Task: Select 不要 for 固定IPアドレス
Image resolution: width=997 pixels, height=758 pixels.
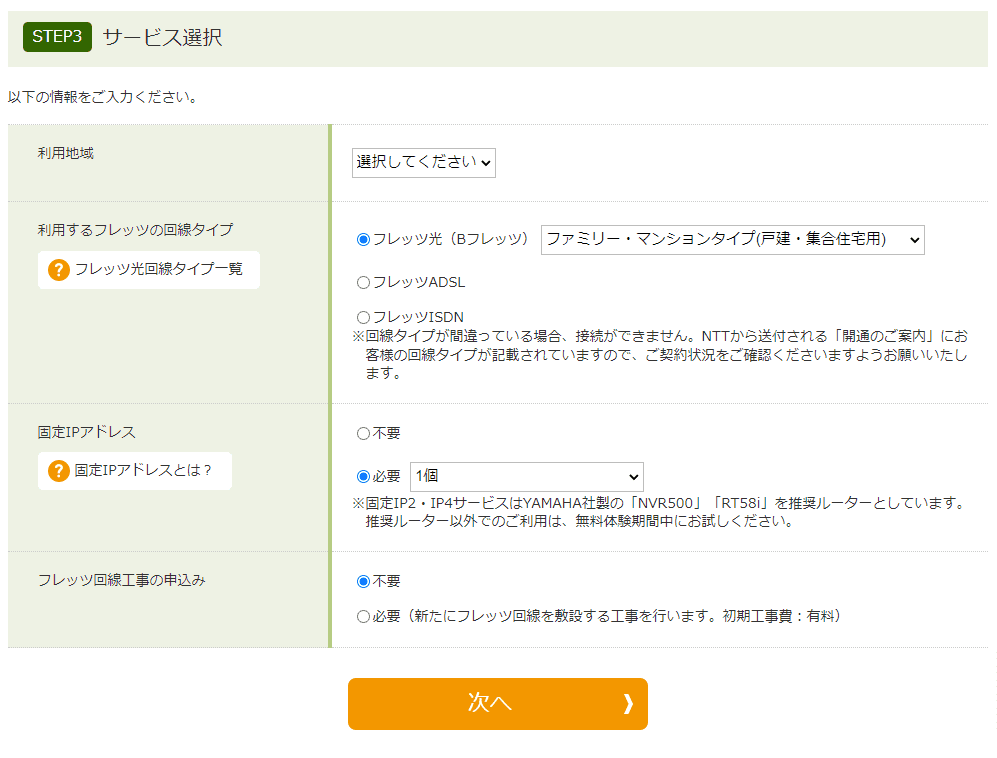Action: [363, 434]
